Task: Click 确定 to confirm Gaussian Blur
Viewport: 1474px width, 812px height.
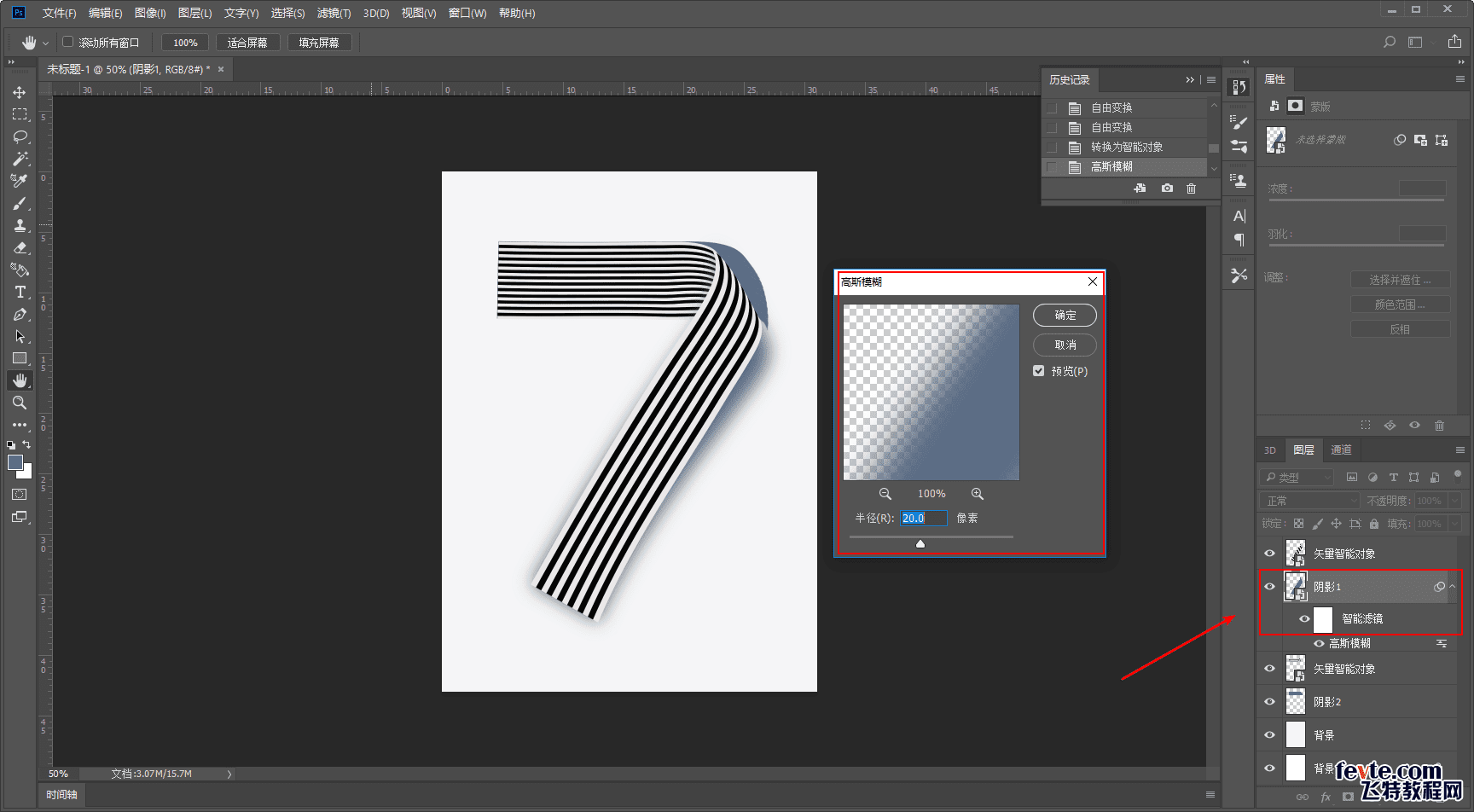Action: coord(1065,316)
